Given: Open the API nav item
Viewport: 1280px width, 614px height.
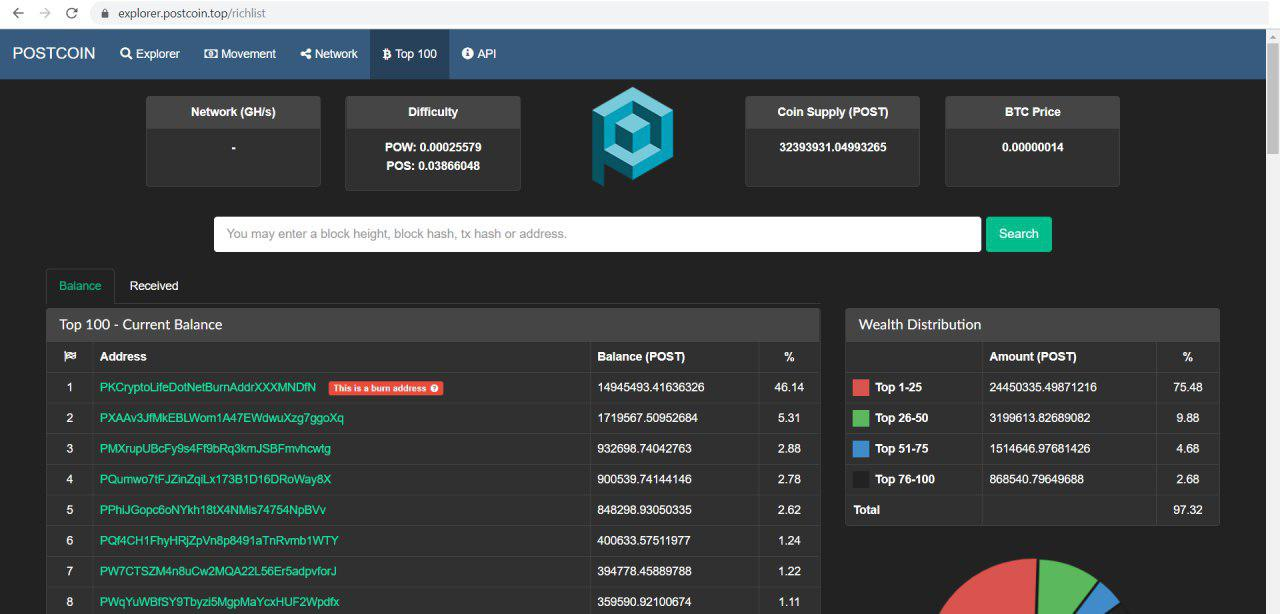Looking at the screenshot, I should point(479,54).
